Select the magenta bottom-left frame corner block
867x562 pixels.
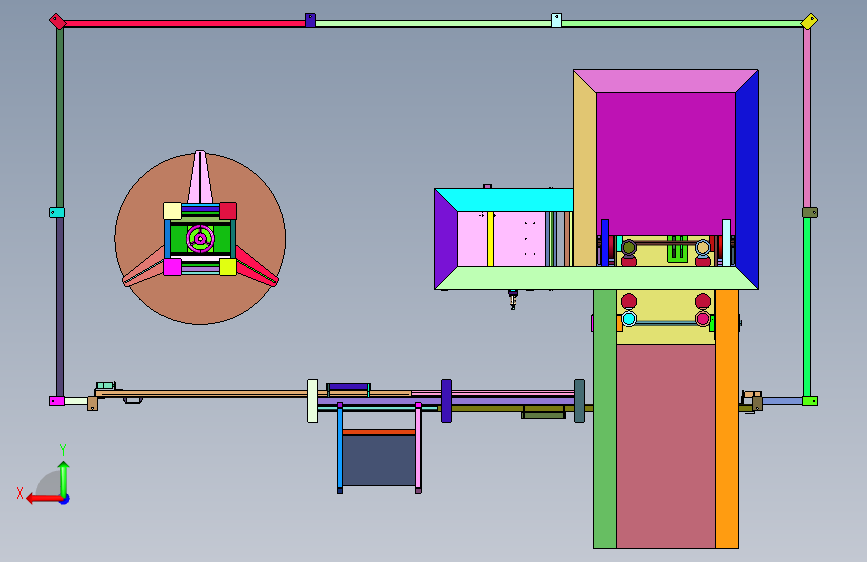pyautogui.click(x=57, y=401)
